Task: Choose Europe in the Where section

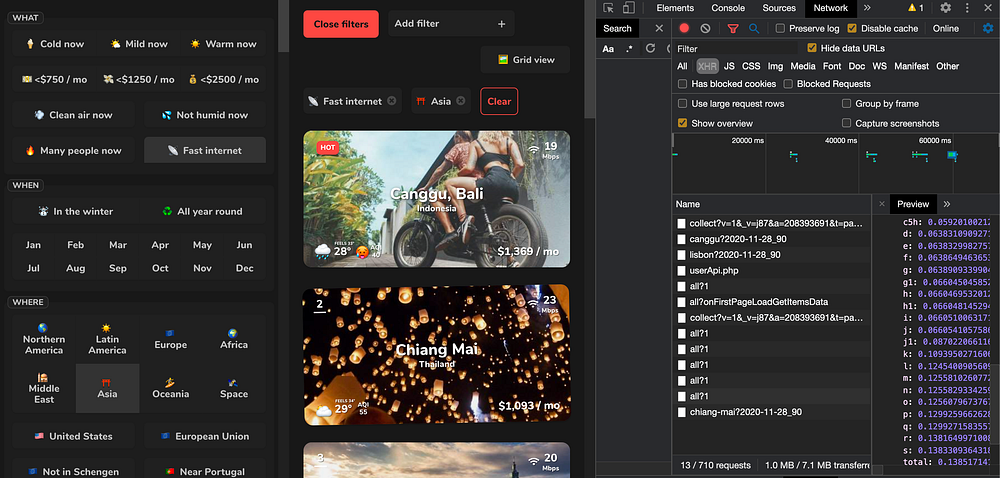Action: point(171,339)
